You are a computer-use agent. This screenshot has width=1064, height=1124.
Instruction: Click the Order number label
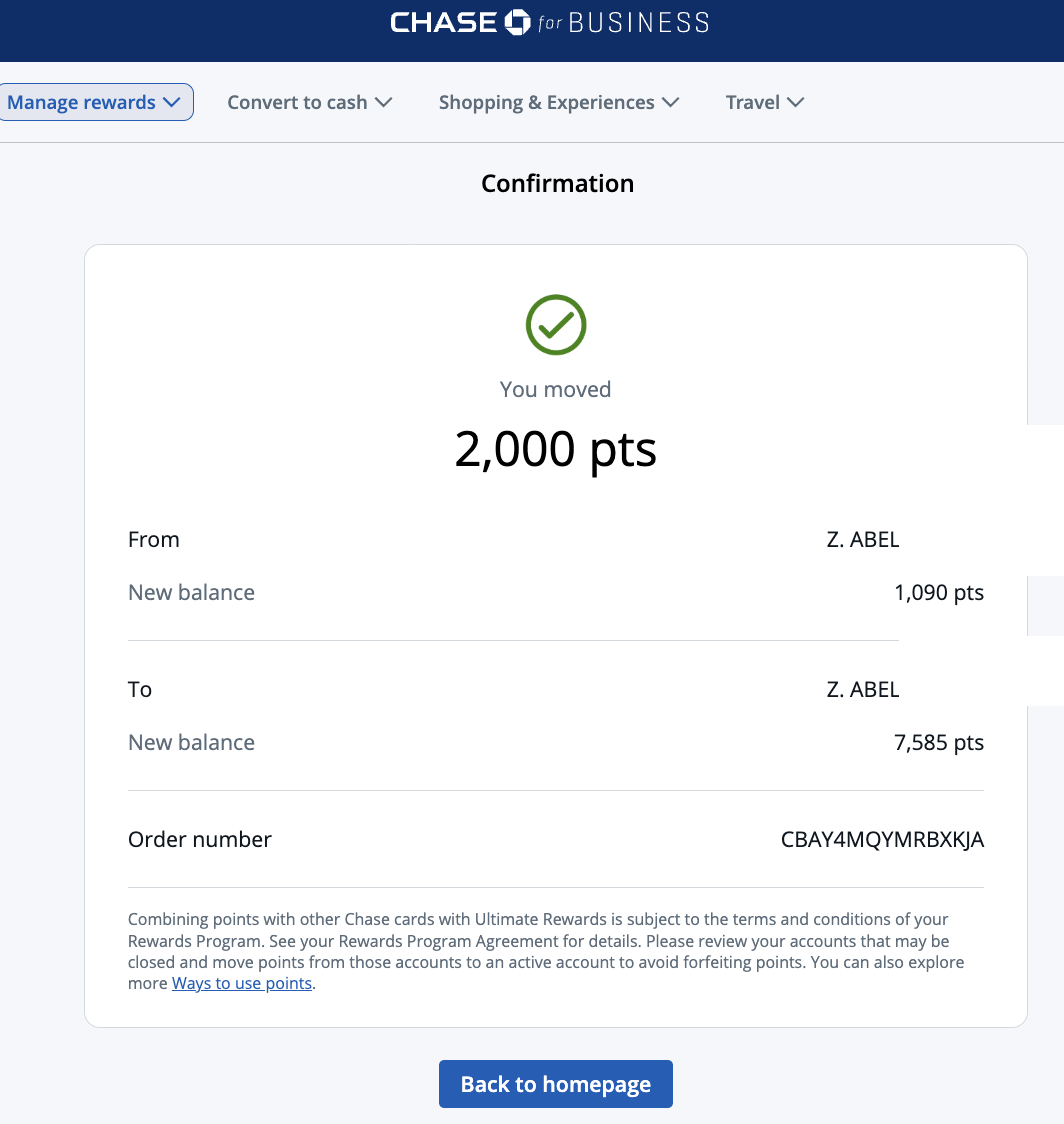point(200,840)
